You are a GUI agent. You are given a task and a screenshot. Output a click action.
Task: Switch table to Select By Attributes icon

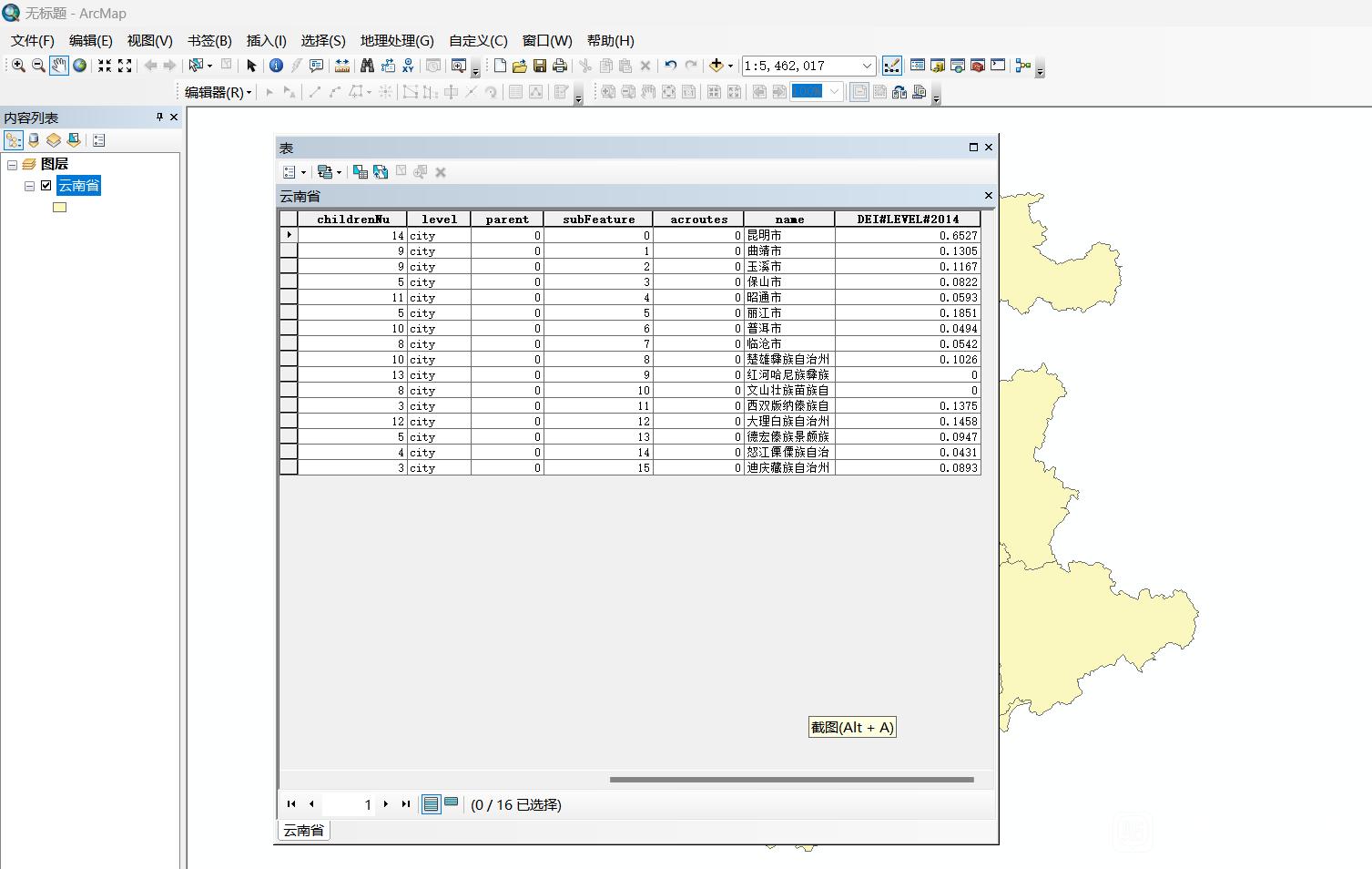tap(361, 172)
